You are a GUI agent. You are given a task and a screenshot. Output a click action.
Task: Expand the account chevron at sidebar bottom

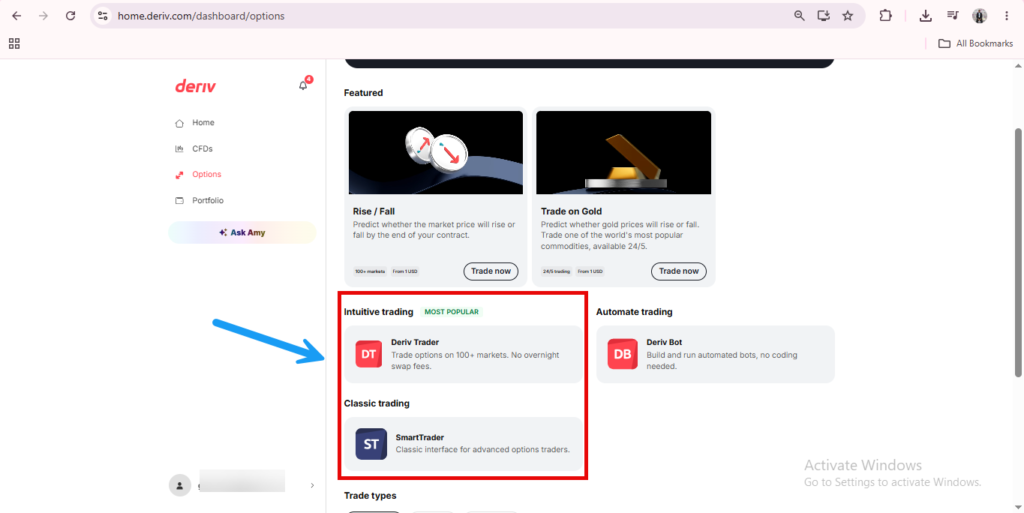[312, 485]
